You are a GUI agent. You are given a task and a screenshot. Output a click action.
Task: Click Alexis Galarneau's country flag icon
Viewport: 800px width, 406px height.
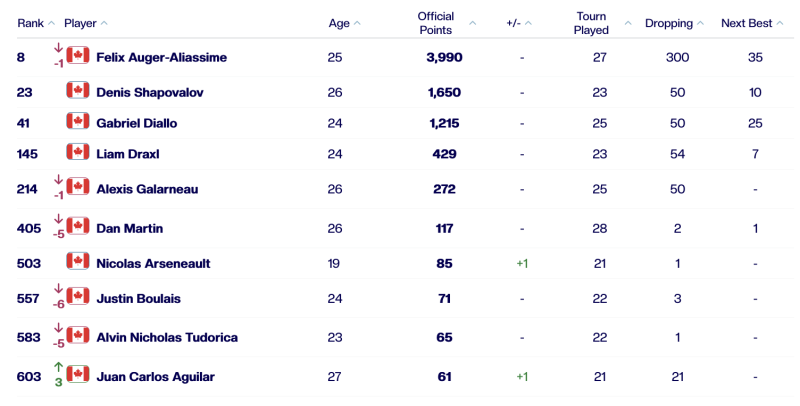78,188
